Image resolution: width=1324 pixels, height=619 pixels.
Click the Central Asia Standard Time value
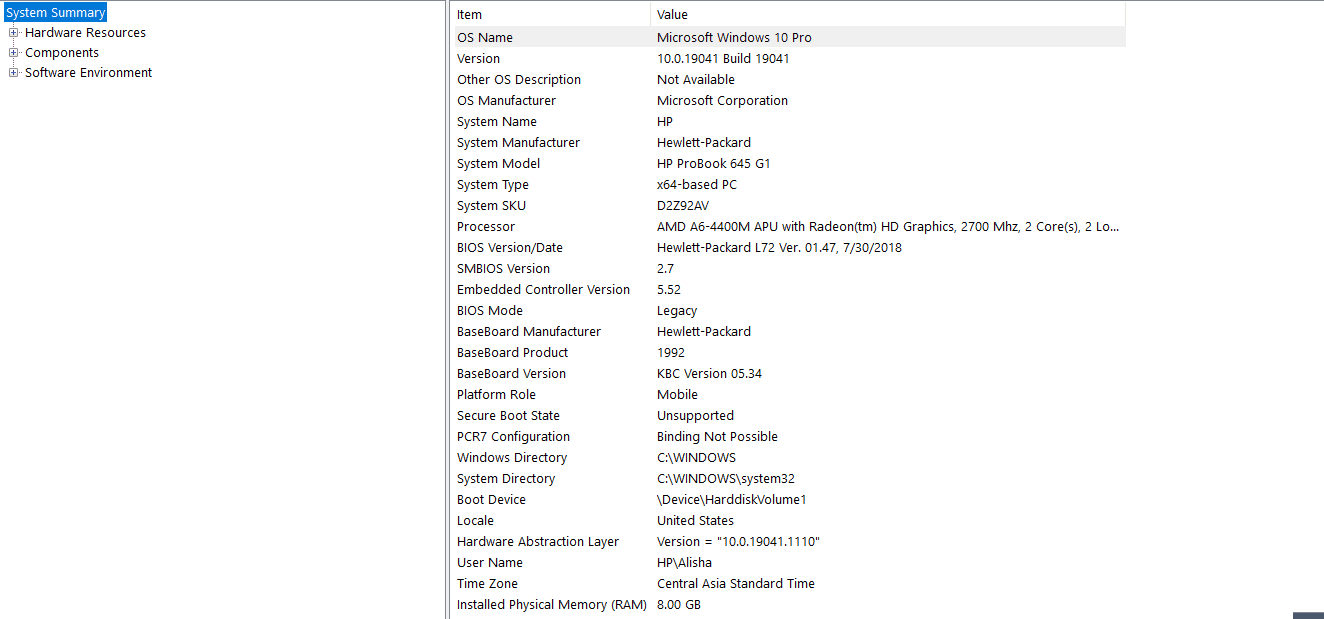pos(736,583)
